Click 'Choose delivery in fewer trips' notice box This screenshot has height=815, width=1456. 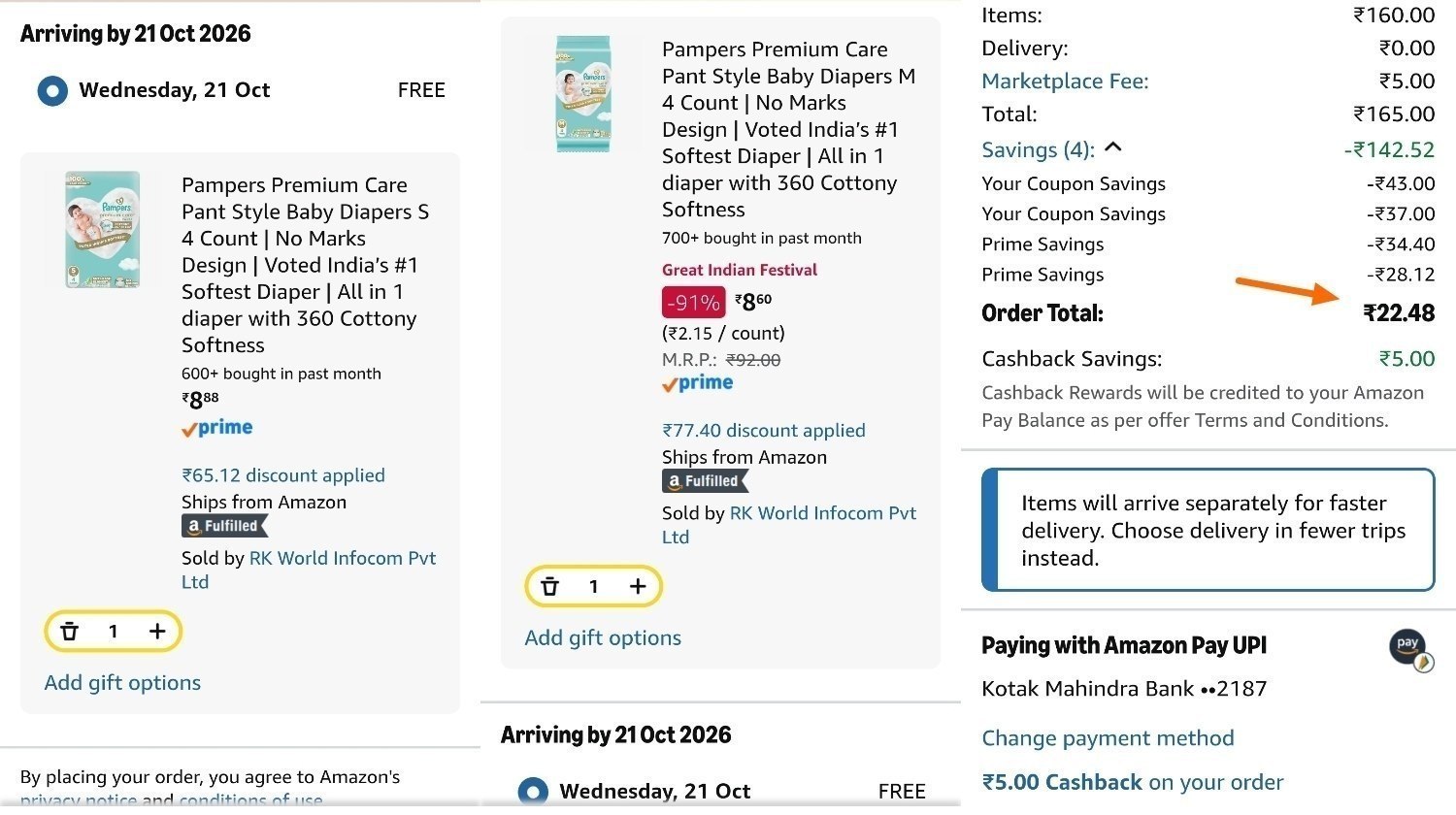tap(1208, 530)
